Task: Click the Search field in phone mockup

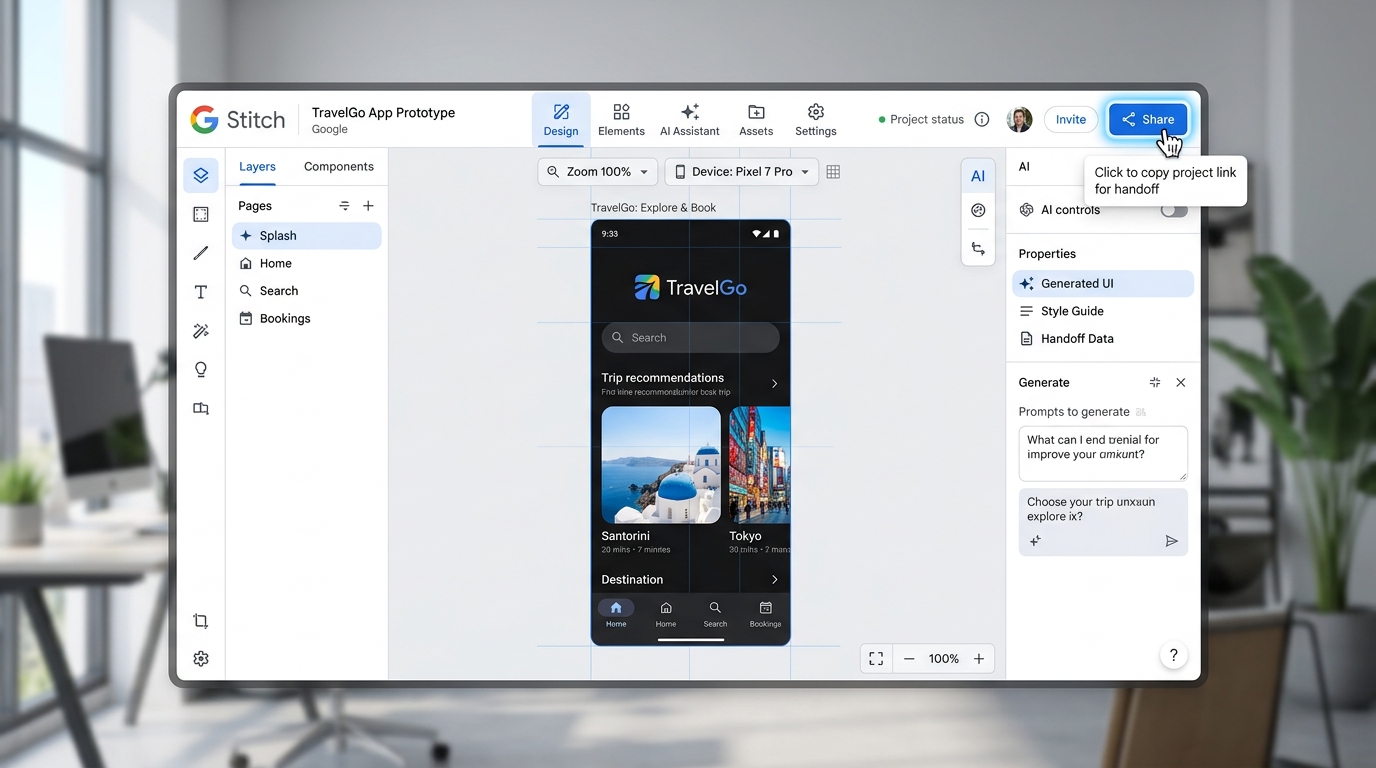Action: (x=690, y=338)
